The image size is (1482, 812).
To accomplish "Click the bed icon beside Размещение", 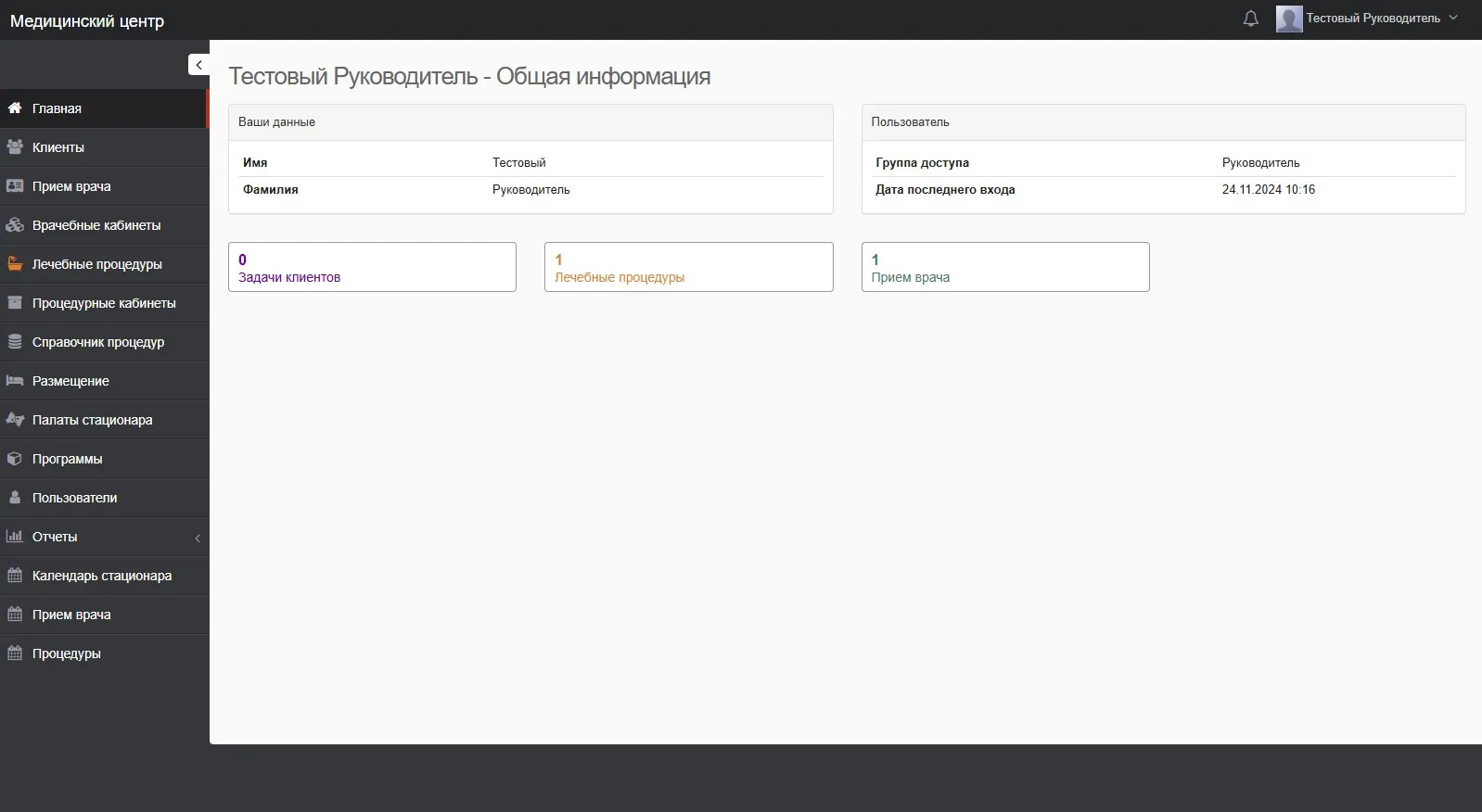I will point(15,381).
